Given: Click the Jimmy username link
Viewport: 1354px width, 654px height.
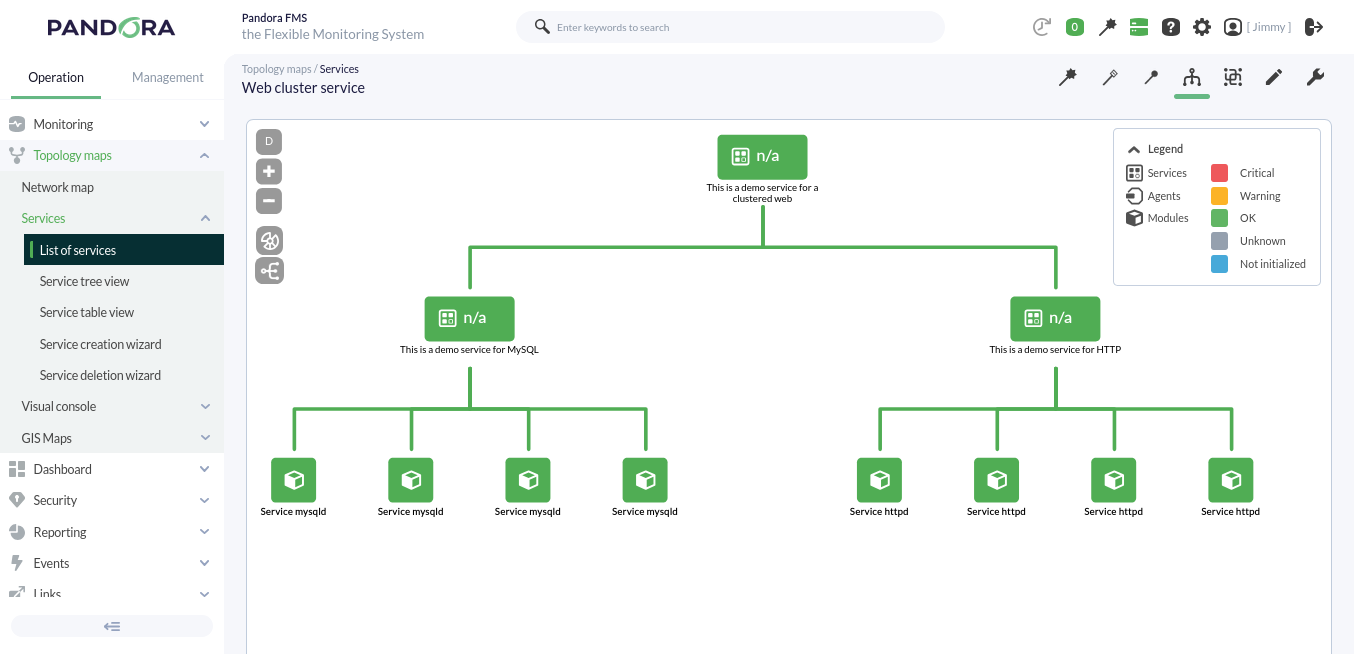Looking at the screenshot, I should coord(1269,27).
